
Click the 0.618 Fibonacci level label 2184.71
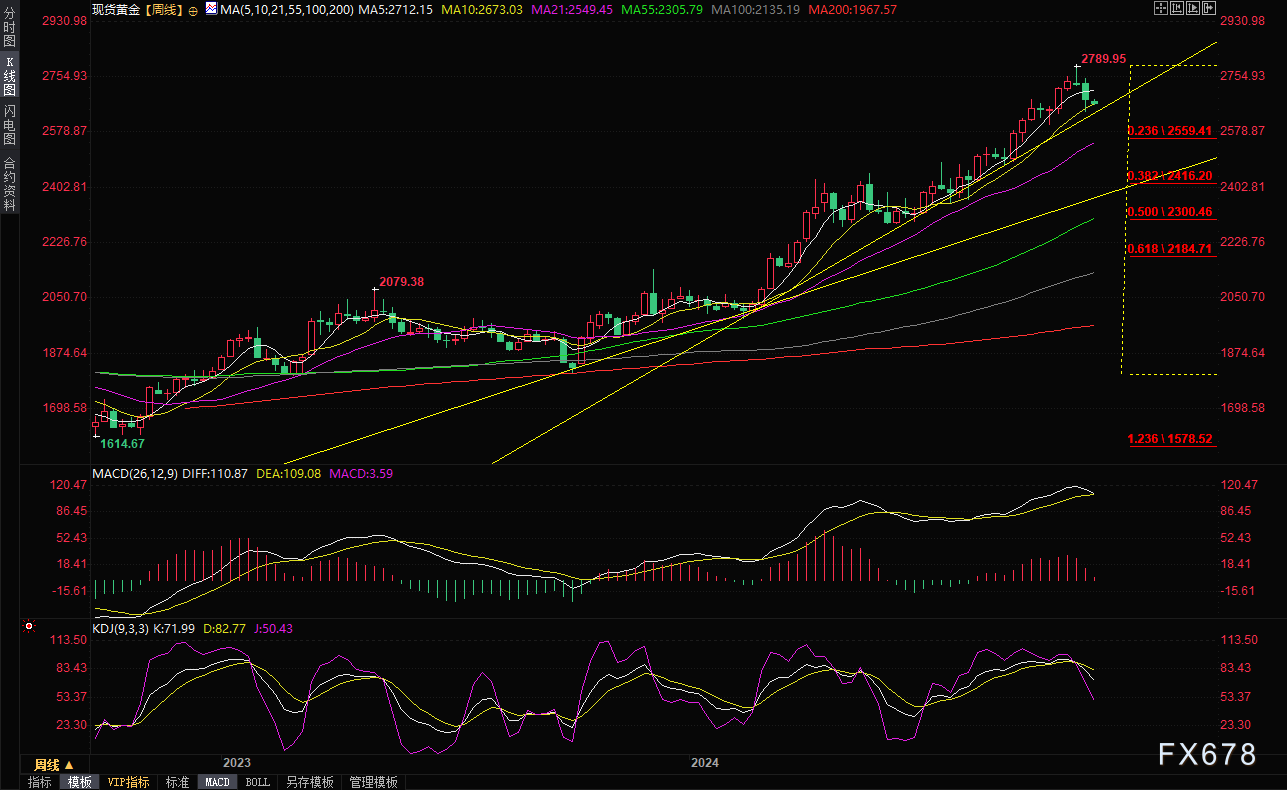pyautogui.click(x=1170, y=249)
